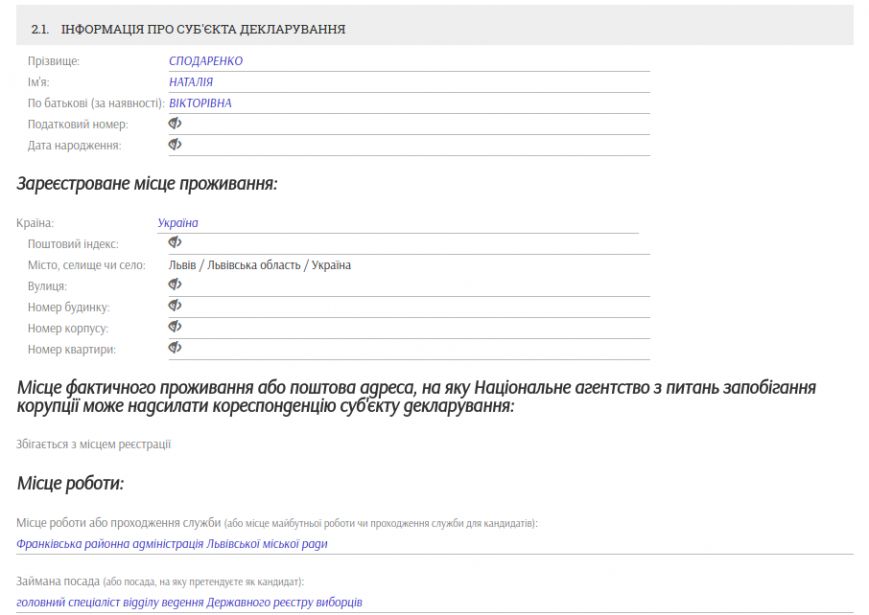Screen dimensions: 869x615
Task: Click heading Місце роботи
Action: 70,483
